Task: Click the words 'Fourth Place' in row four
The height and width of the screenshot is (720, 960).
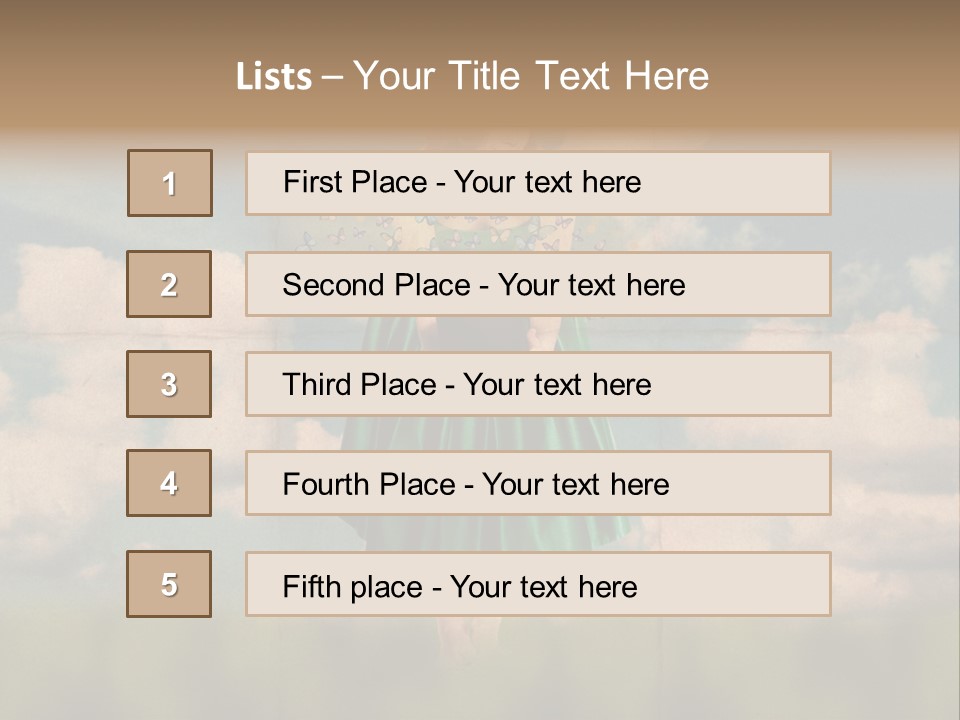Action: pyautogui.click(x=368, y=485)
